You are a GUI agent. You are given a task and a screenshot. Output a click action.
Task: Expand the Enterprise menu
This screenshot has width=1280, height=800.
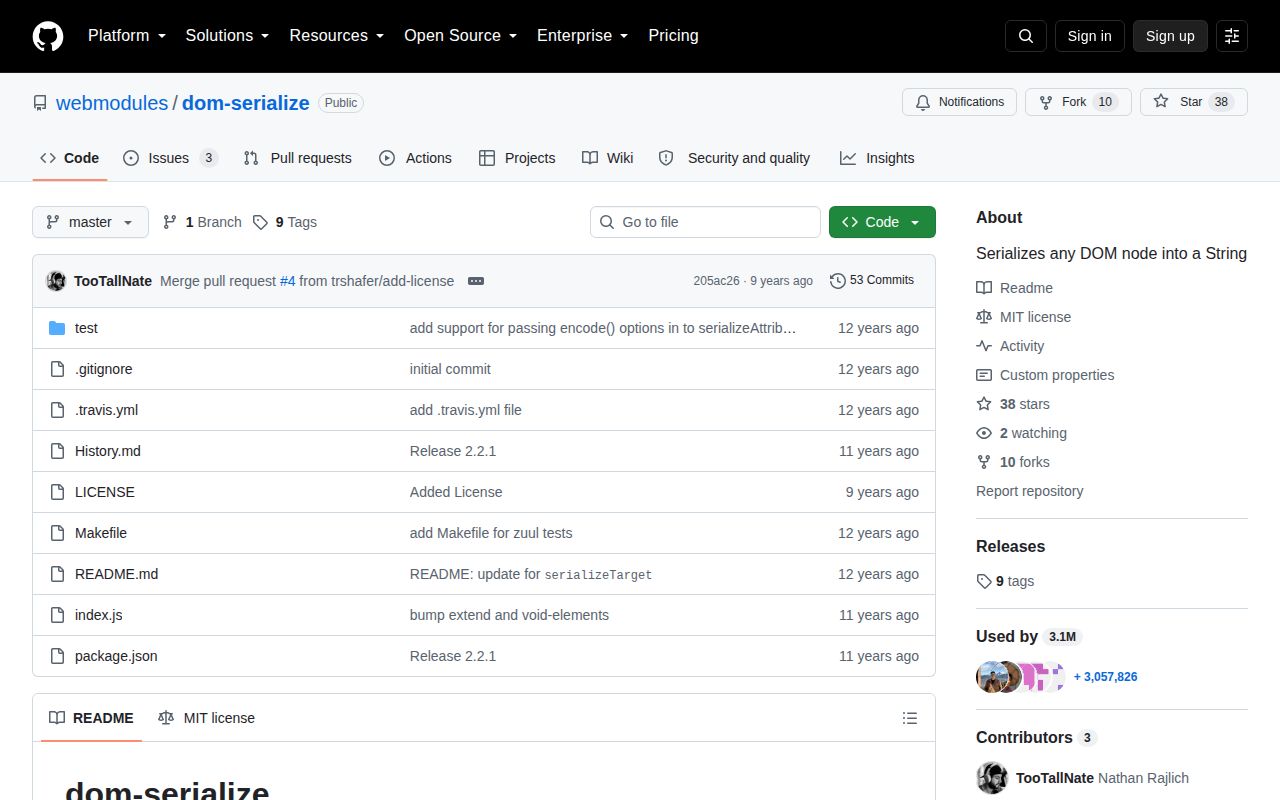pyautogui.click(x=582, y=36)
